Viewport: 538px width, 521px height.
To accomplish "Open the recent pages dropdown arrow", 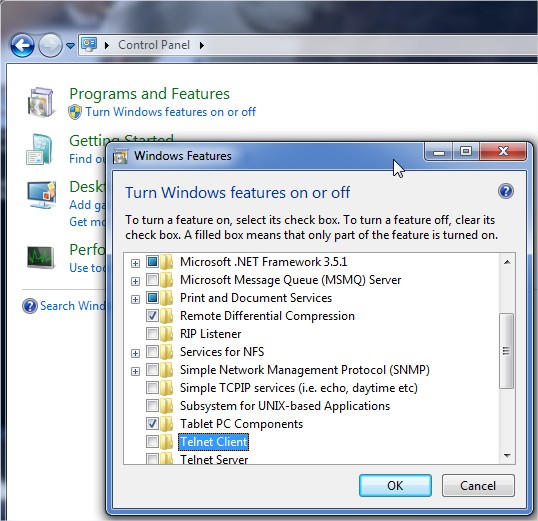I will click(70, 45).
